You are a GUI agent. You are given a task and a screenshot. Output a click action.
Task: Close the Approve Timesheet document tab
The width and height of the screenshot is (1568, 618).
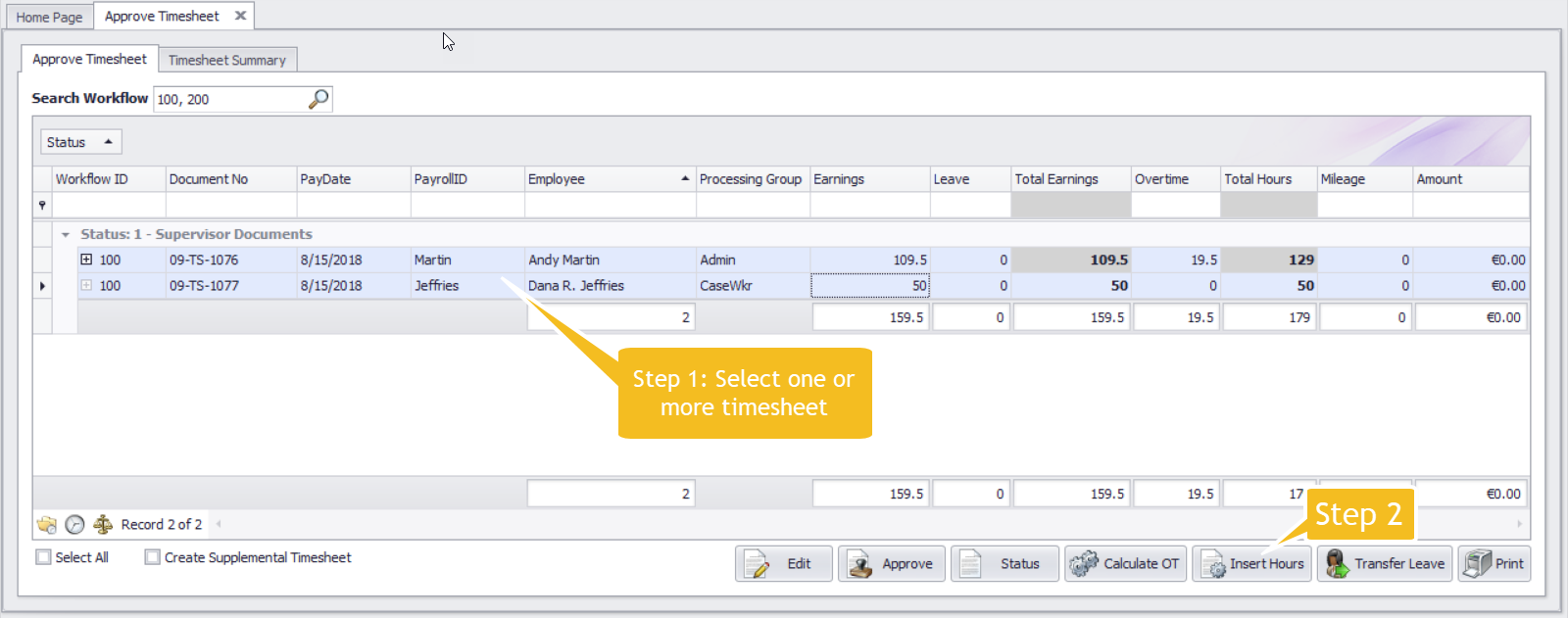(x=240, y=16)
